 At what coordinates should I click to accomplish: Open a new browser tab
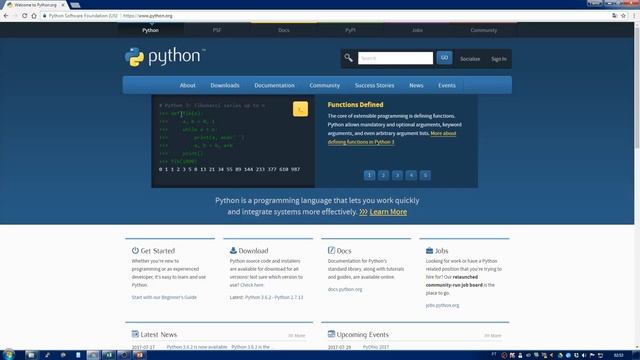(75, 5)
